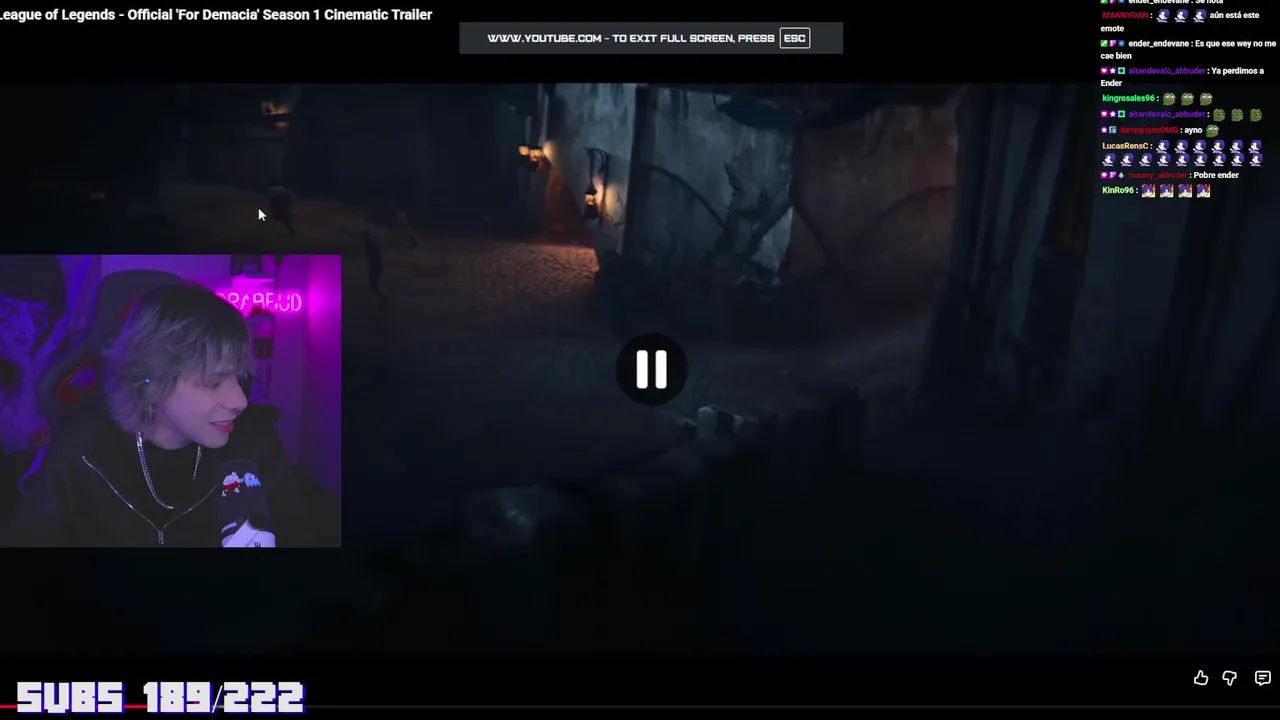Select chat username danyquijasOMG
Screen dimensions: 1280x720
pos(1148,130)
